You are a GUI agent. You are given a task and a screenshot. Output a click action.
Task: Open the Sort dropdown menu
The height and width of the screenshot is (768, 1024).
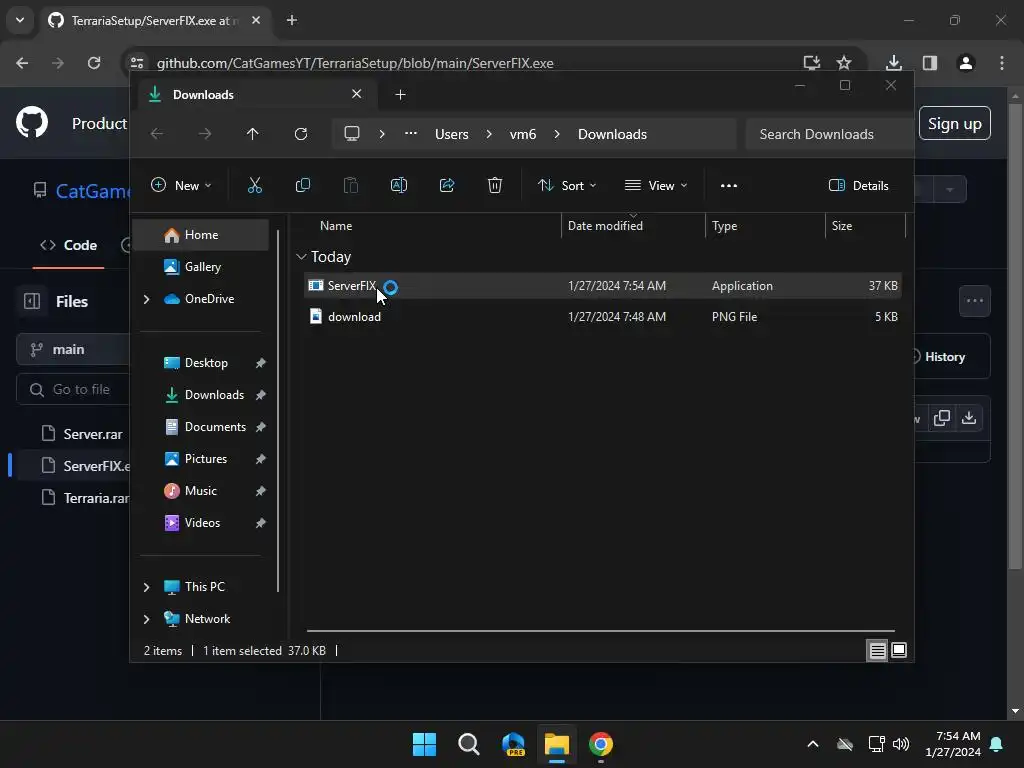click(x=567, y=185)
